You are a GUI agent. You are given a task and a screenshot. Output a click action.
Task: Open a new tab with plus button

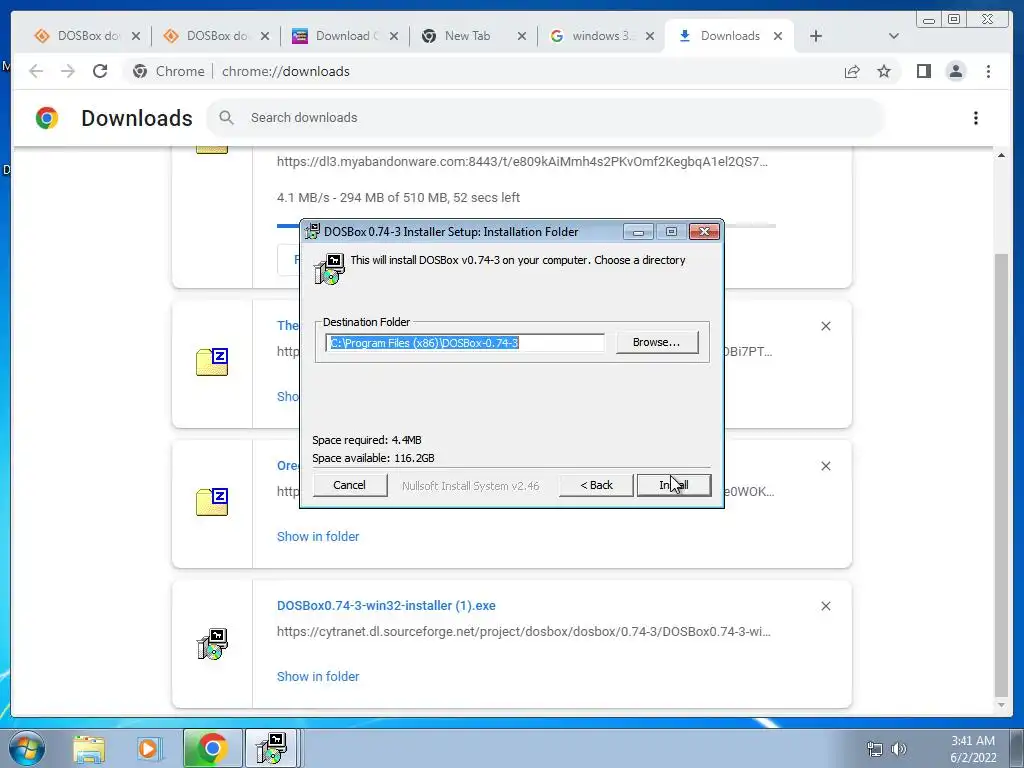coord(816,37)
